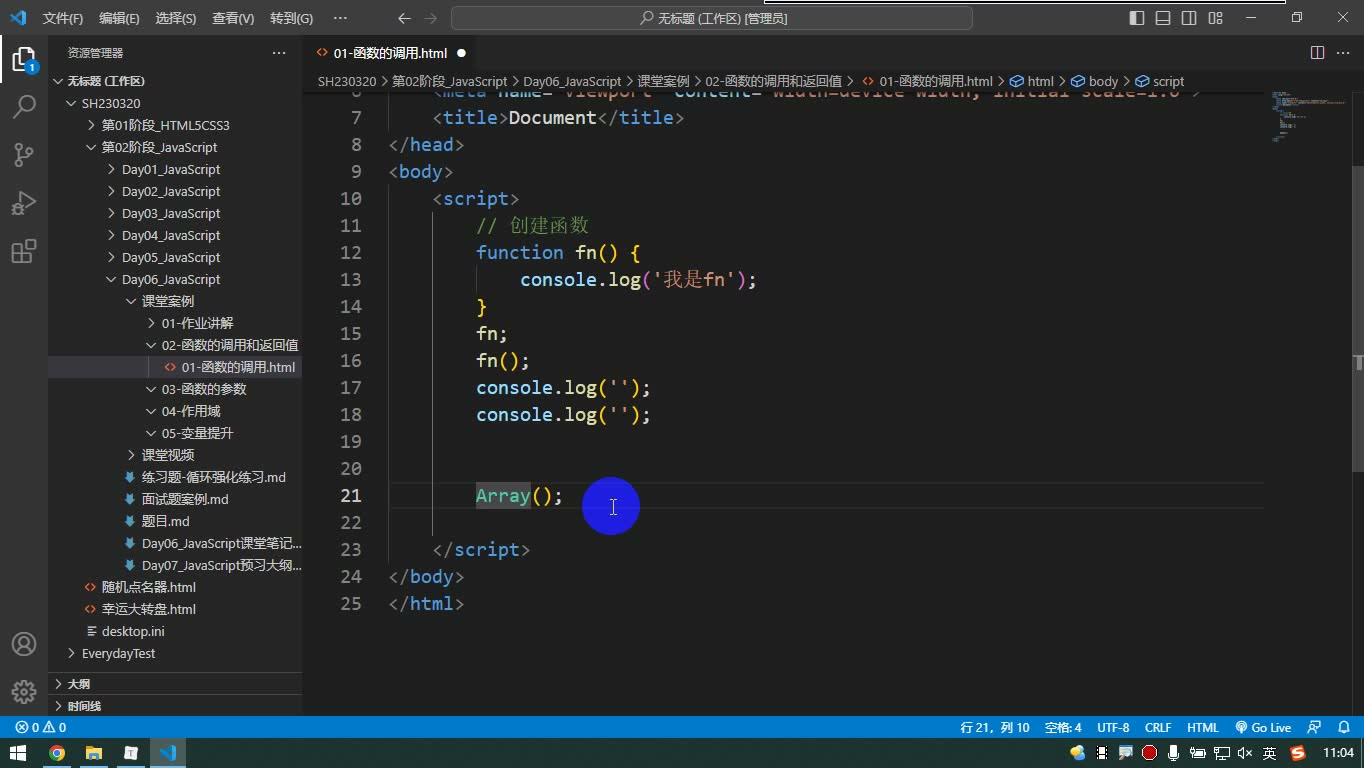
Task: Click the Split Editor icon
Action: 1317,53
